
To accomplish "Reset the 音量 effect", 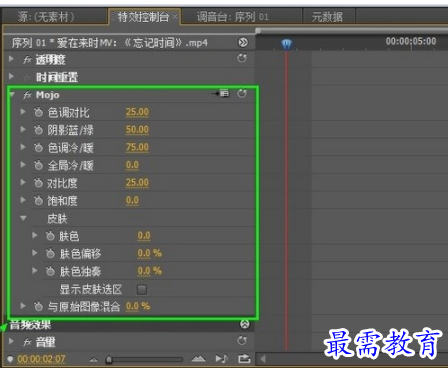I will pyautogui.click(x=242, y=340).
